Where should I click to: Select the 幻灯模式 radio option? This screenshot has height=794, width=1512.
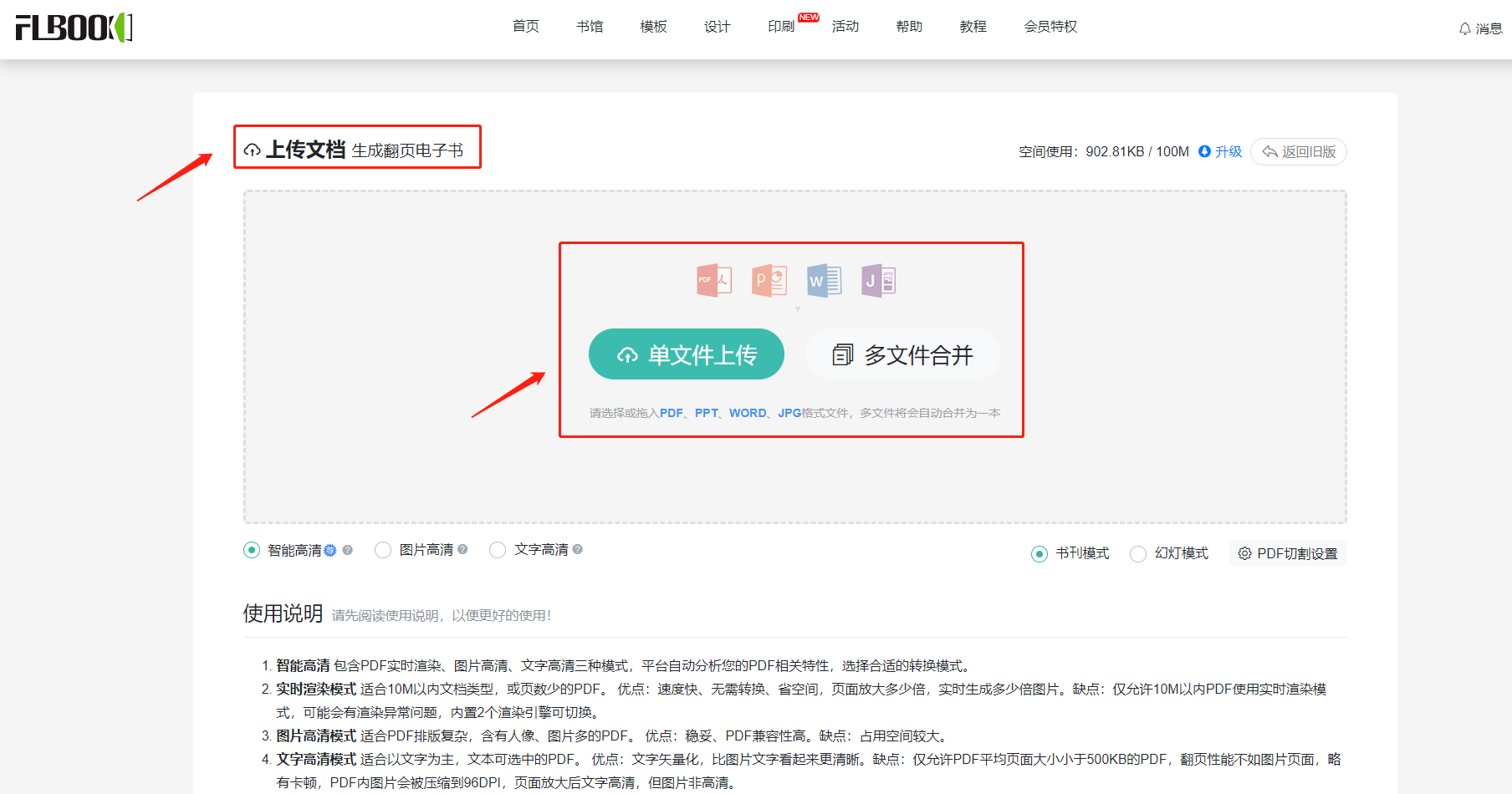pos(1138,554)
